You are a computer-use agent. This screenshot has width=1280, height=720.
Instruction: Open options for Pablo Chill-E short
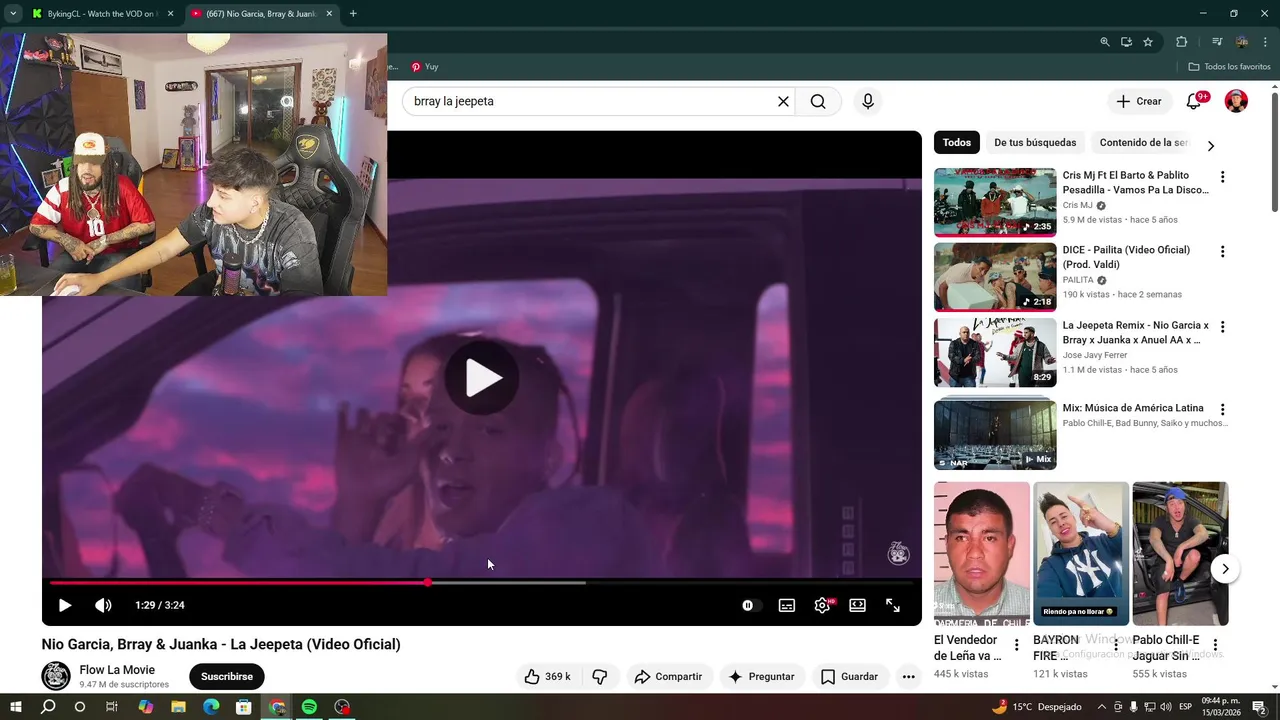tap(1215, 645)
